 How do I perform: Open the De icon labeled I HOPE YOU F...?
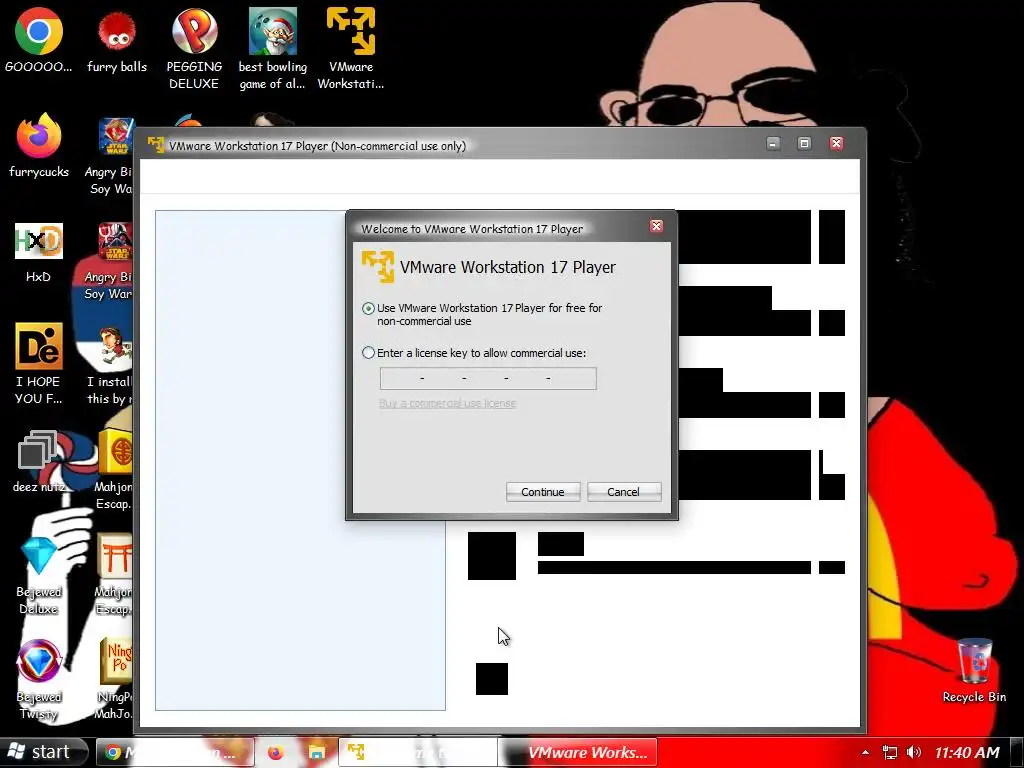39,364
